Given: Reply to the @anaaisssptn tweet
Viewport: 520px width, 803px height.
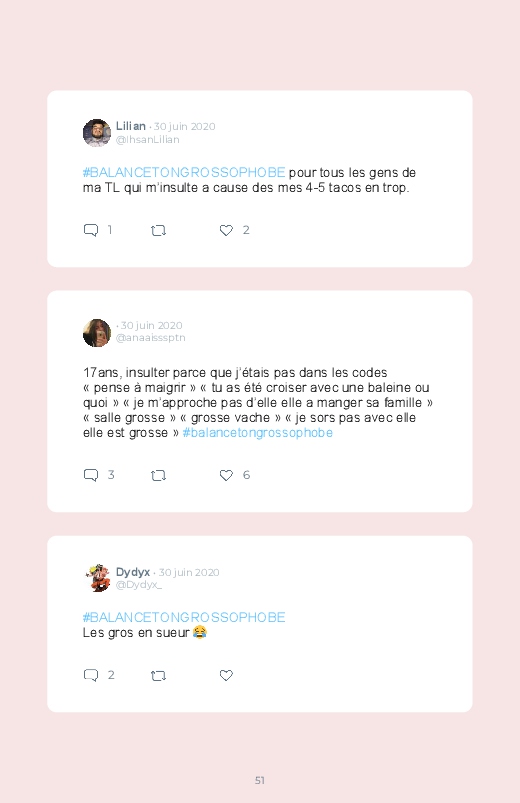Looking at the screenshot, I should coord(91,475).
